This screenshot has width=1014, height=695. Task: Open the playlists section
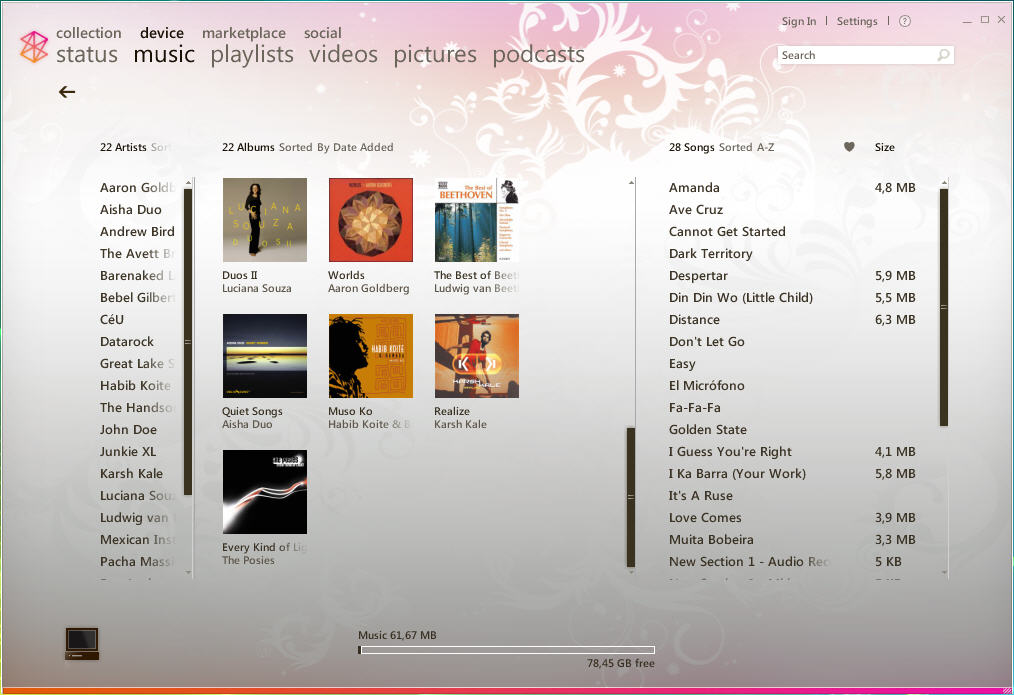coord(252,55)
